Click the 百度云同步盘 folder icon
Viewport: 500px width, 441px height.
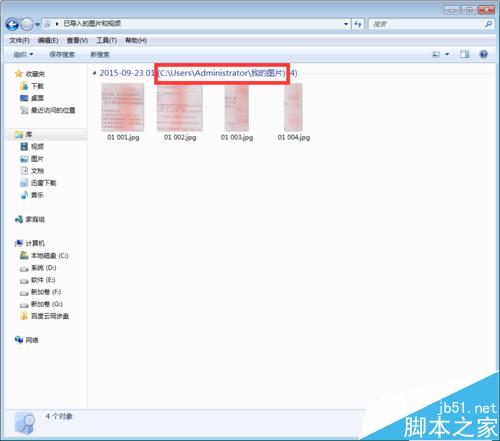coord(24,316)
